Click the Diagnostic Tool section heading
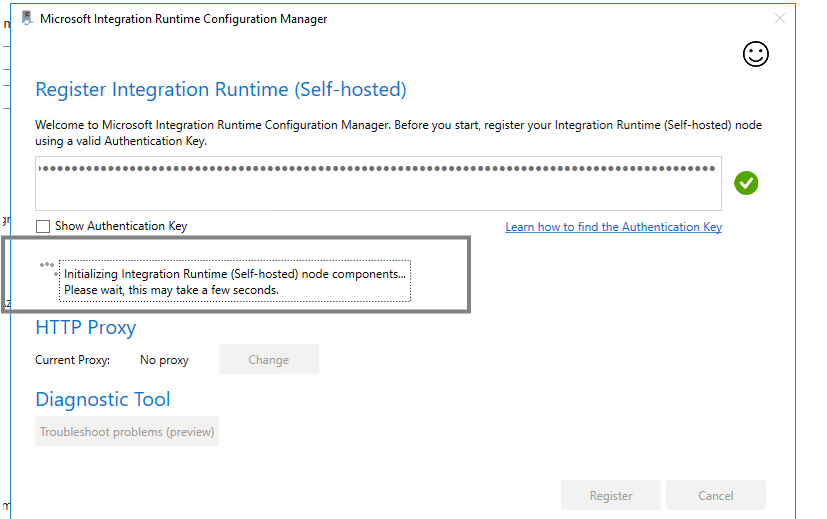The width and height of the screenshot is (827, 519). (x=103, y=399)
